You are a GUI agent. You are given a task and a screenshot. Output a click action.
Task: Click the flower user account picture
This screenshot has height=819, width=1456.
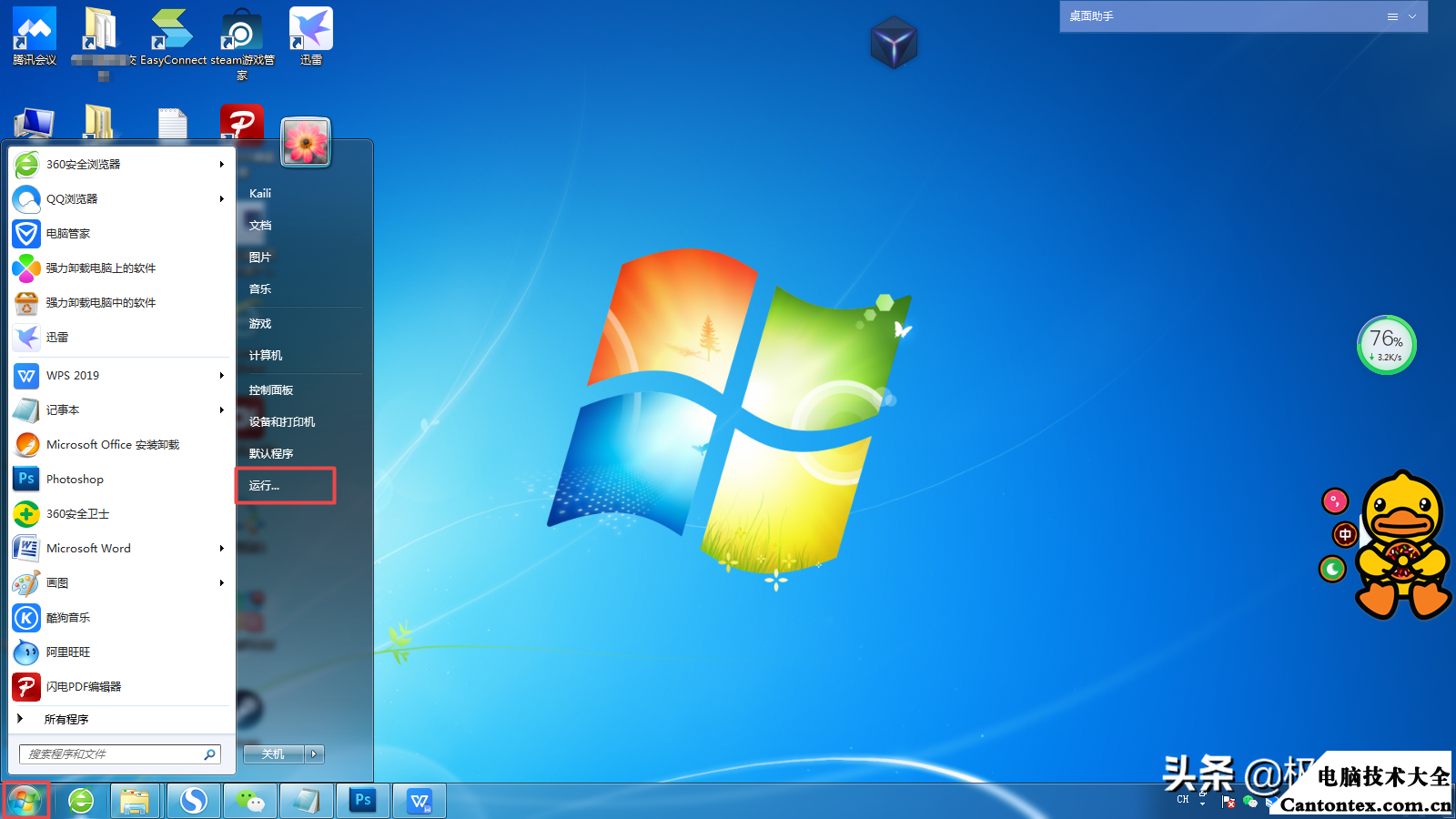[306, 142]
